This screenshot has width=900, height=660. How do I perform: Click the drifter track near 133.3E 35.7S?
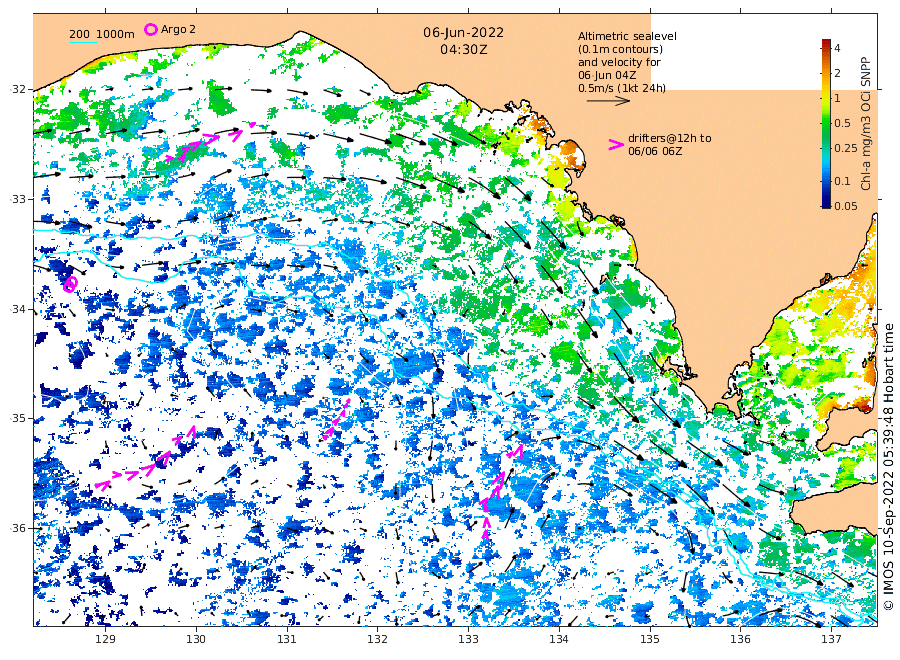(501, 492)
